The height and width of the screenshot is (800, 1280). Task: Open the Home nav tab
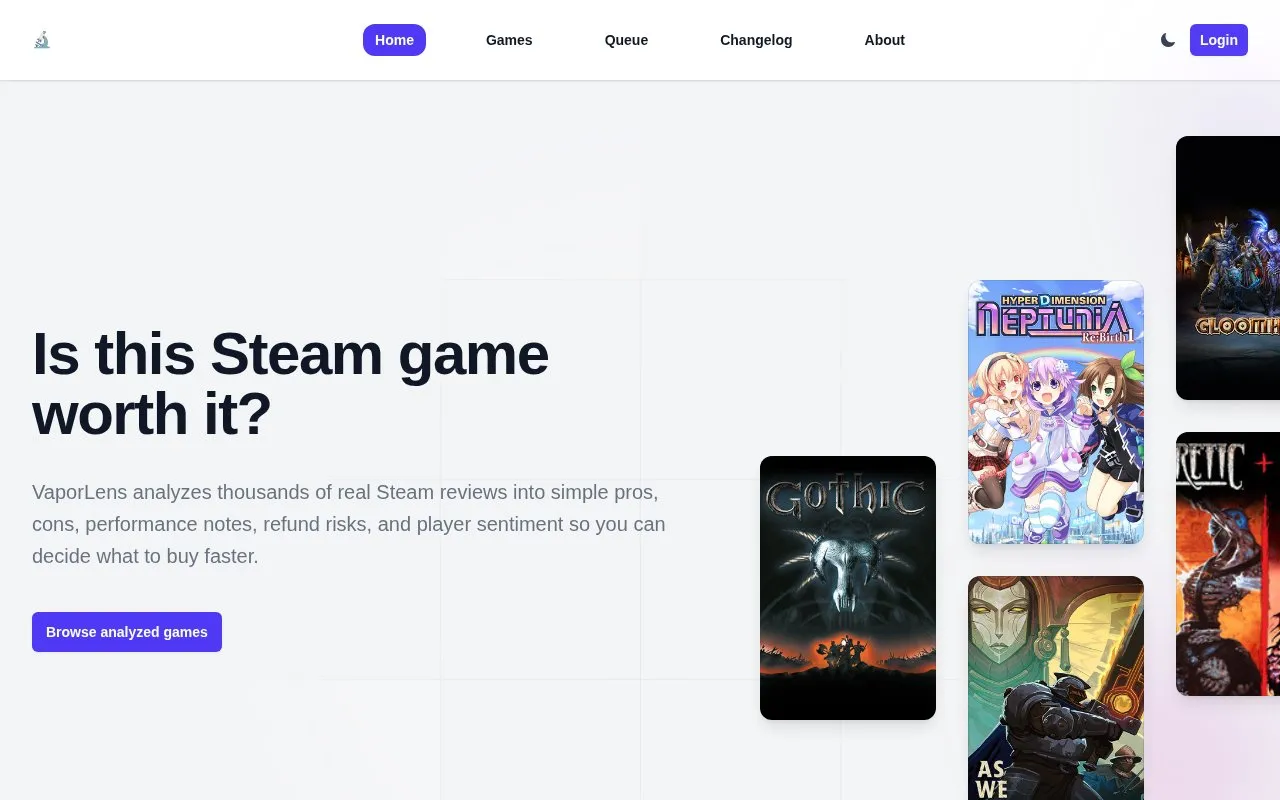click(394, 40)
